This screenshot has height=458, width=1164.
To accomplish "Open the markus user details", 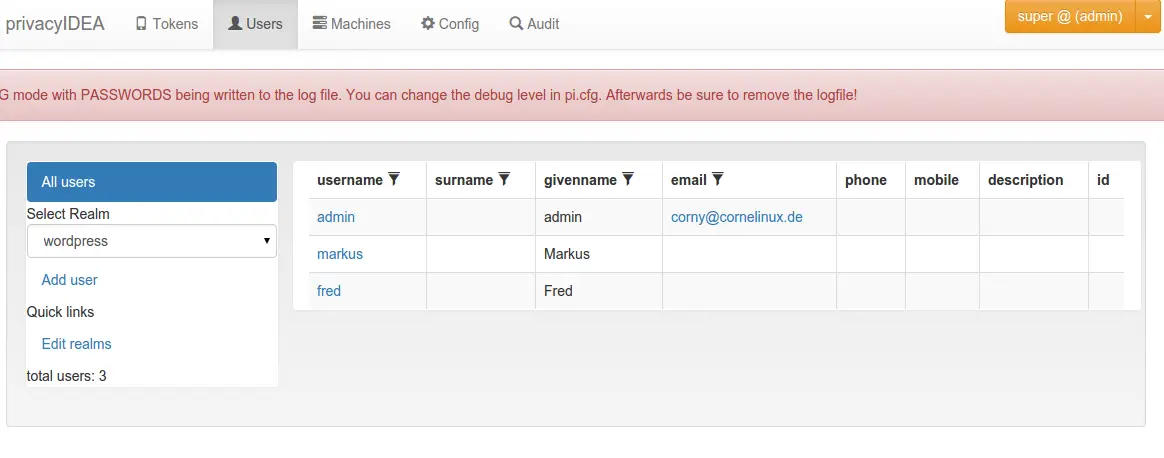I will pos(340,254).
